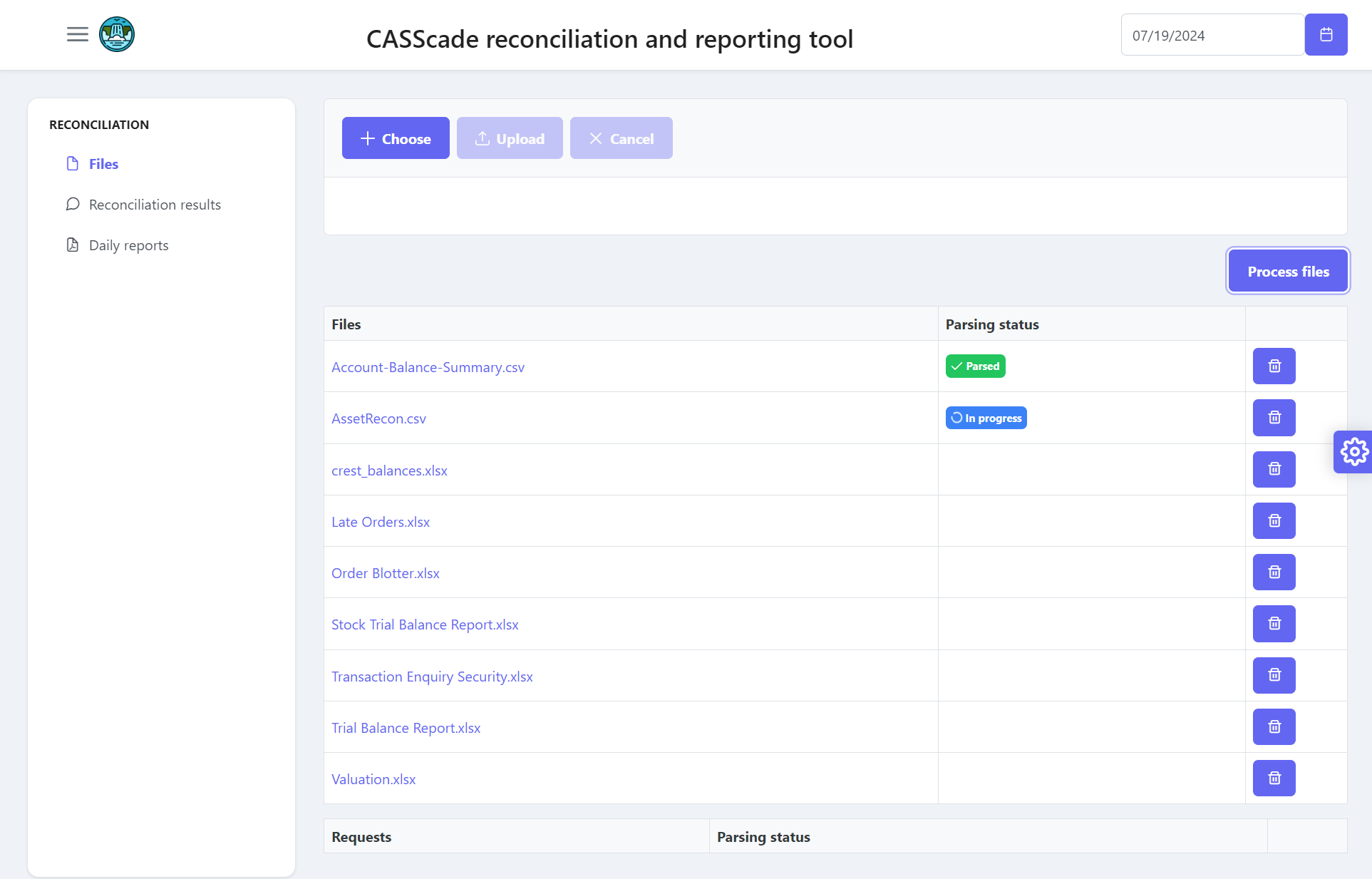Trash the Order Blotter.xlsx row
The width and height of the screenshot is (1372, 879).
click(x=1274, y=572)
